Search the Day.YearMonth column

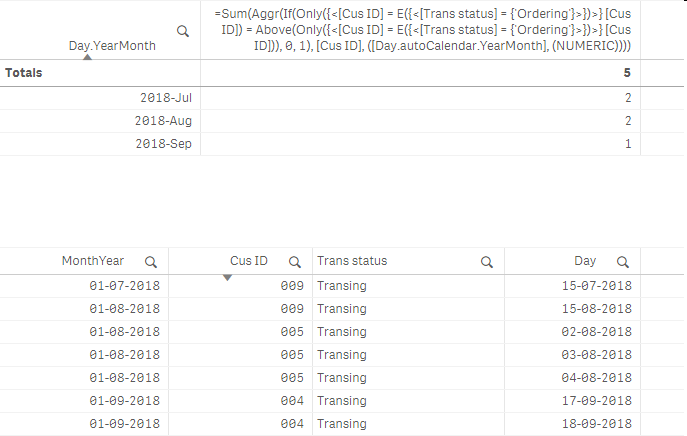tap(182, 32)
